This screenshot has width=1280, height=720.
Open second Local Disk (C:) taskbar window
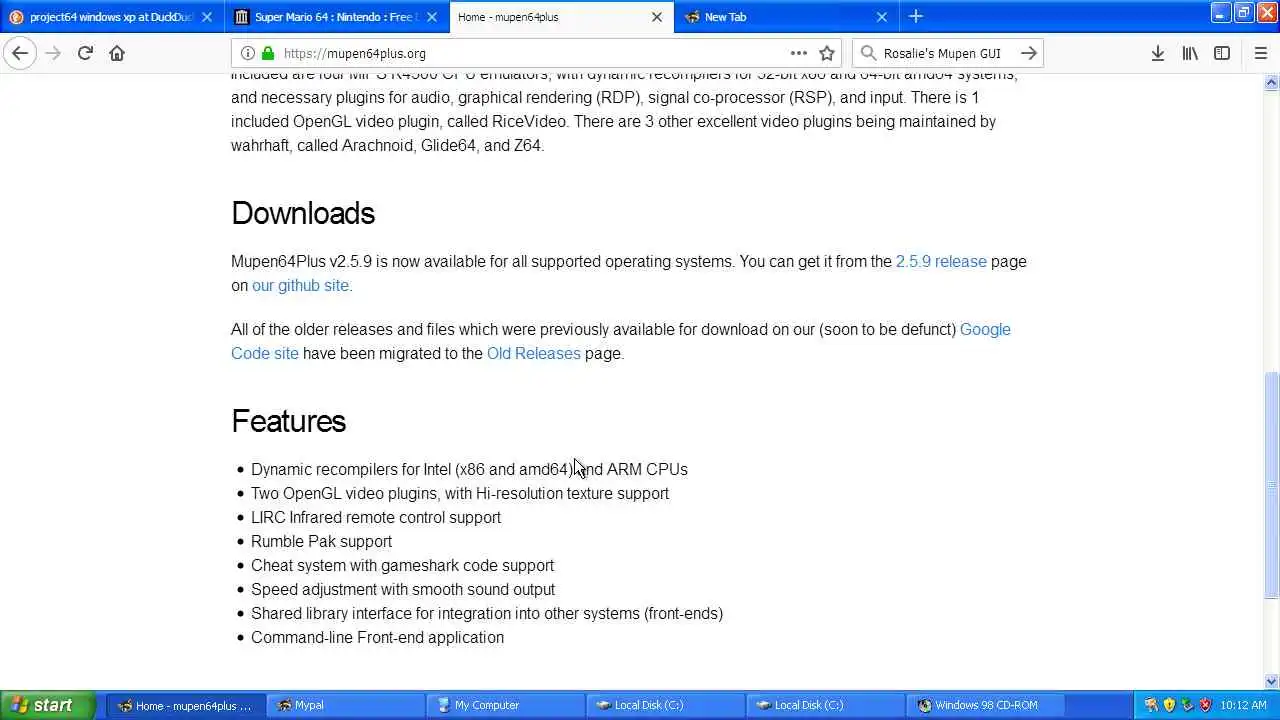pyautogui.click(x=825, y=705)
